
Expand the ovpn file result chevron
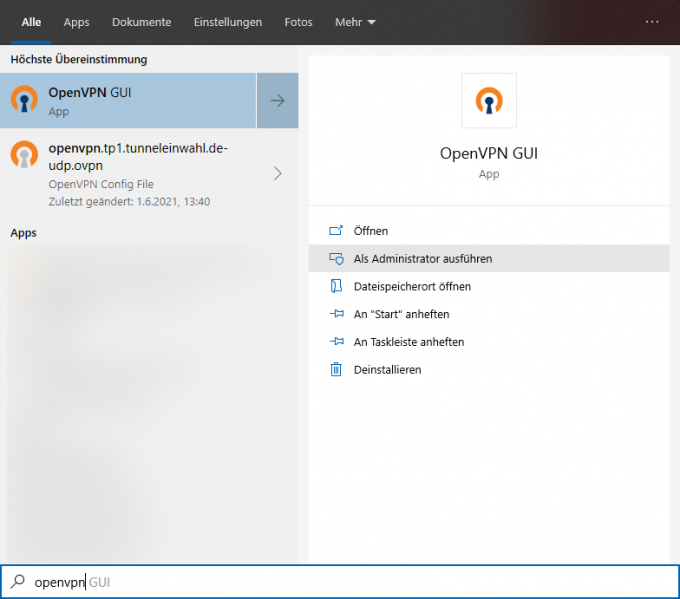coord(278,173)
